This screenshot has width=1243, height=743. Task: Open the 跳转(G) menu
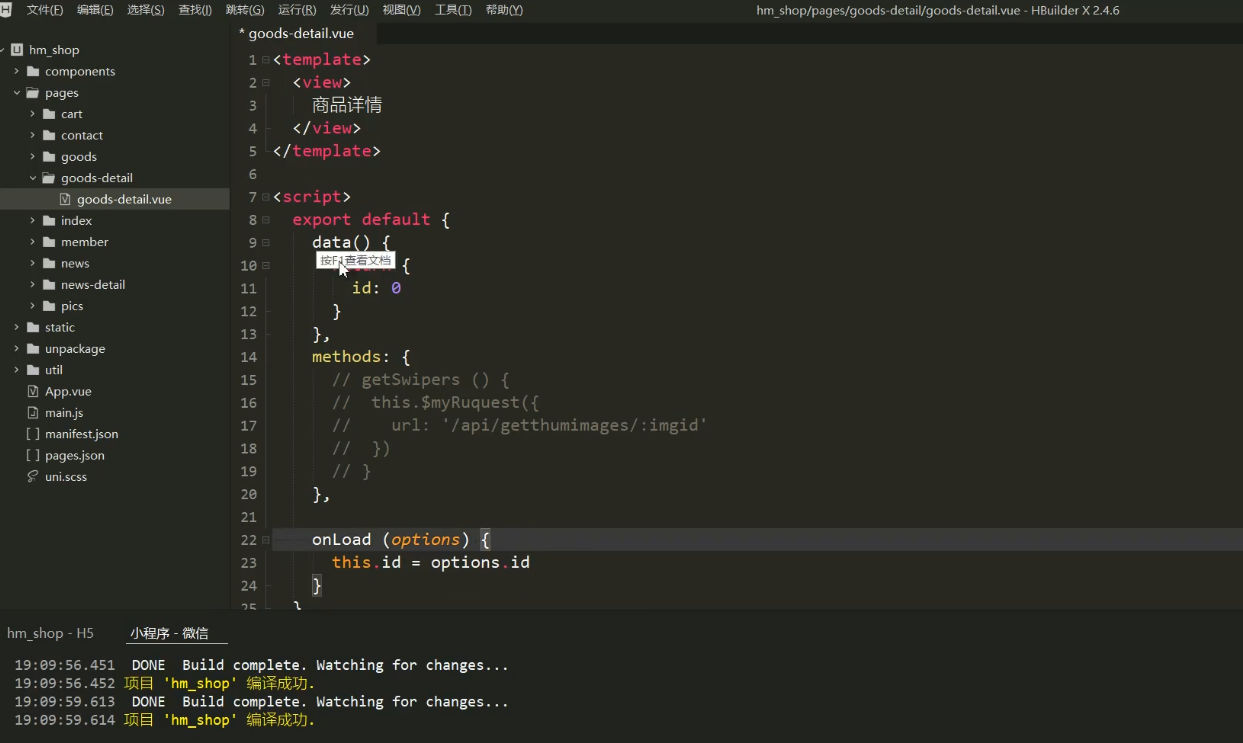click(x=245, y=10)
